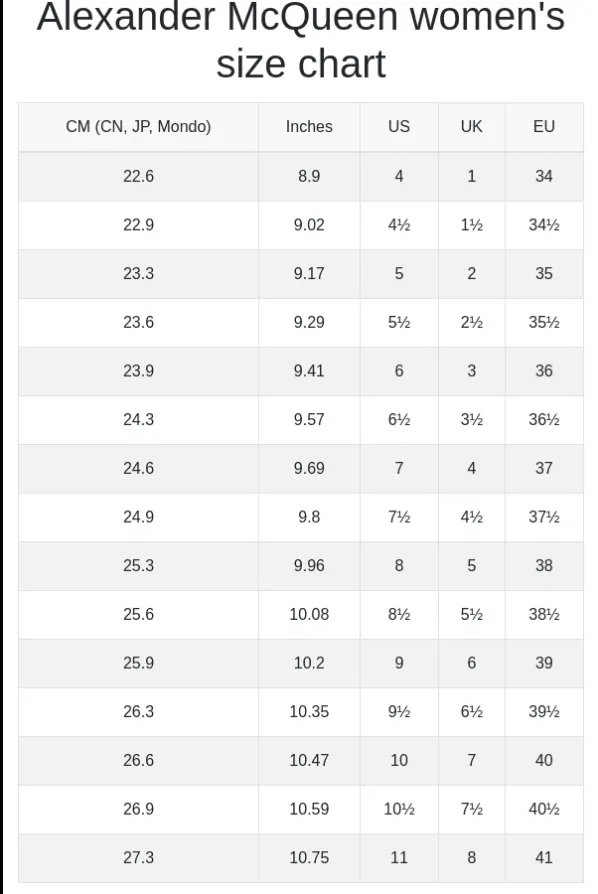This screenshot has width=598, height=894.
Task: Click the EU 36 cell
Action: click(x=544, y=371)
